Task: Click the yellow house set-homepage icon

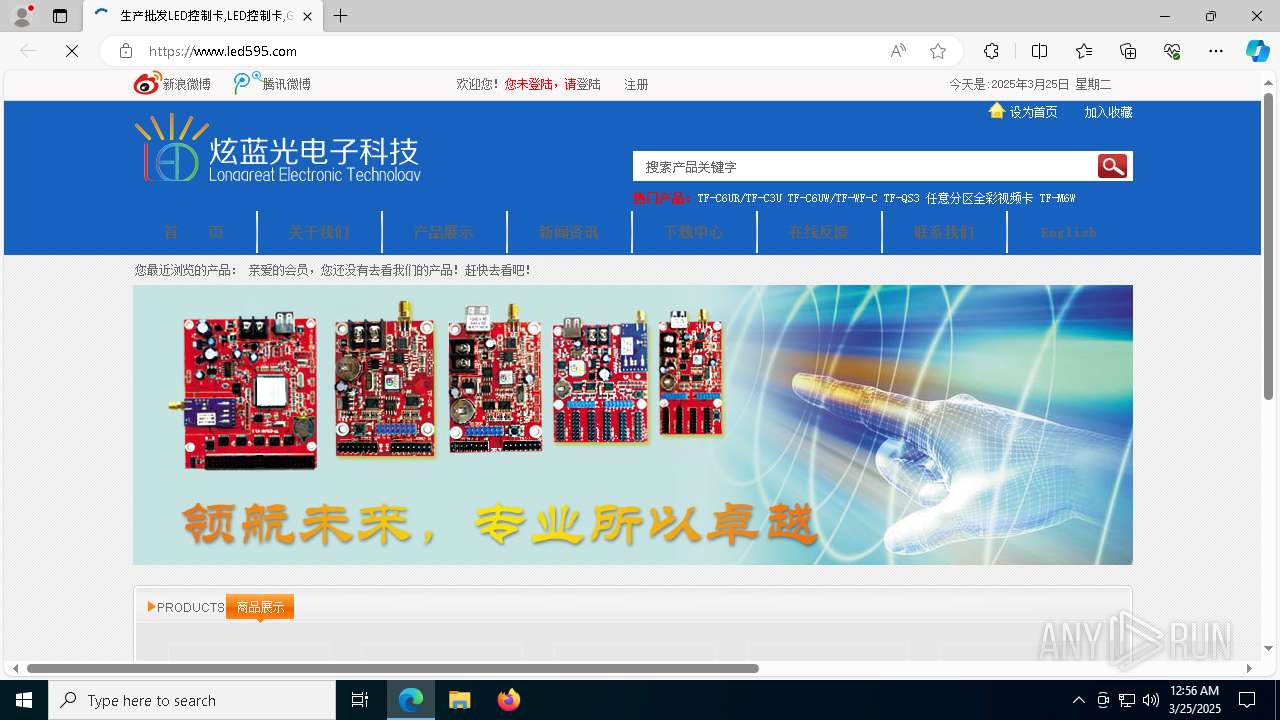Action: 997,111
